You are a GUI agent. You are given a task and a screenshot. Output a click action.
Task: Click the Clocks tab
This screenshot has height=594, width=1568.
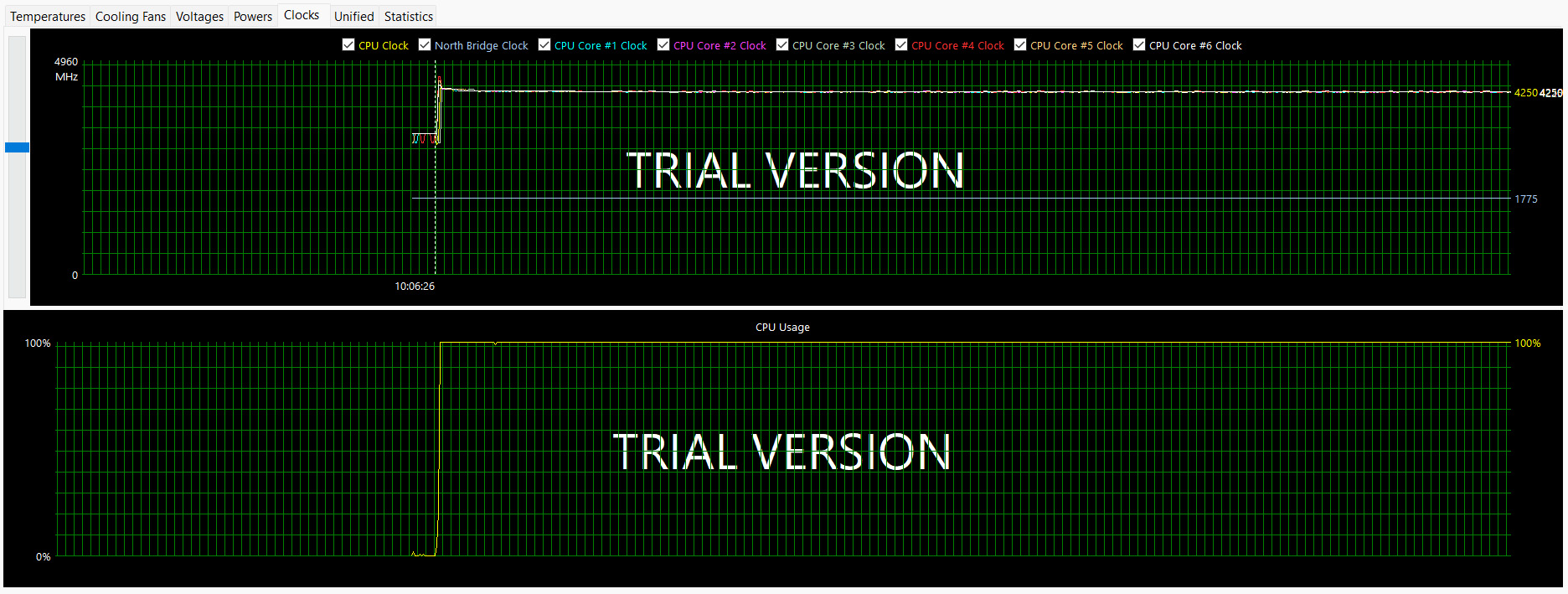pos(302,15)
